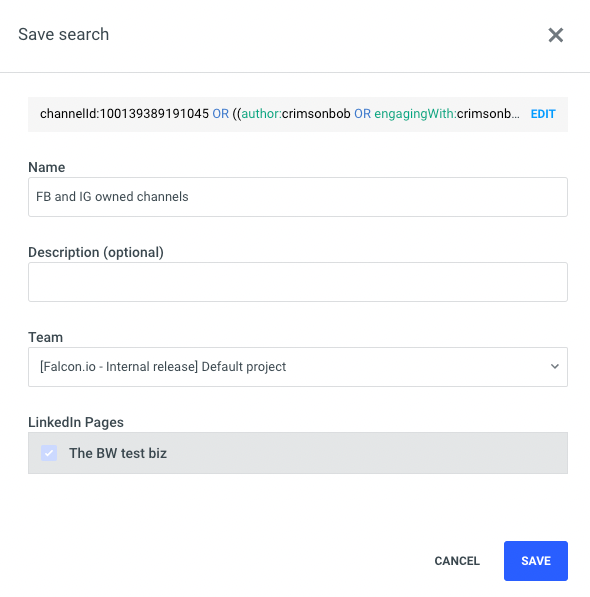
Task: Click the EDIT link beside the query
Action: 543,114
